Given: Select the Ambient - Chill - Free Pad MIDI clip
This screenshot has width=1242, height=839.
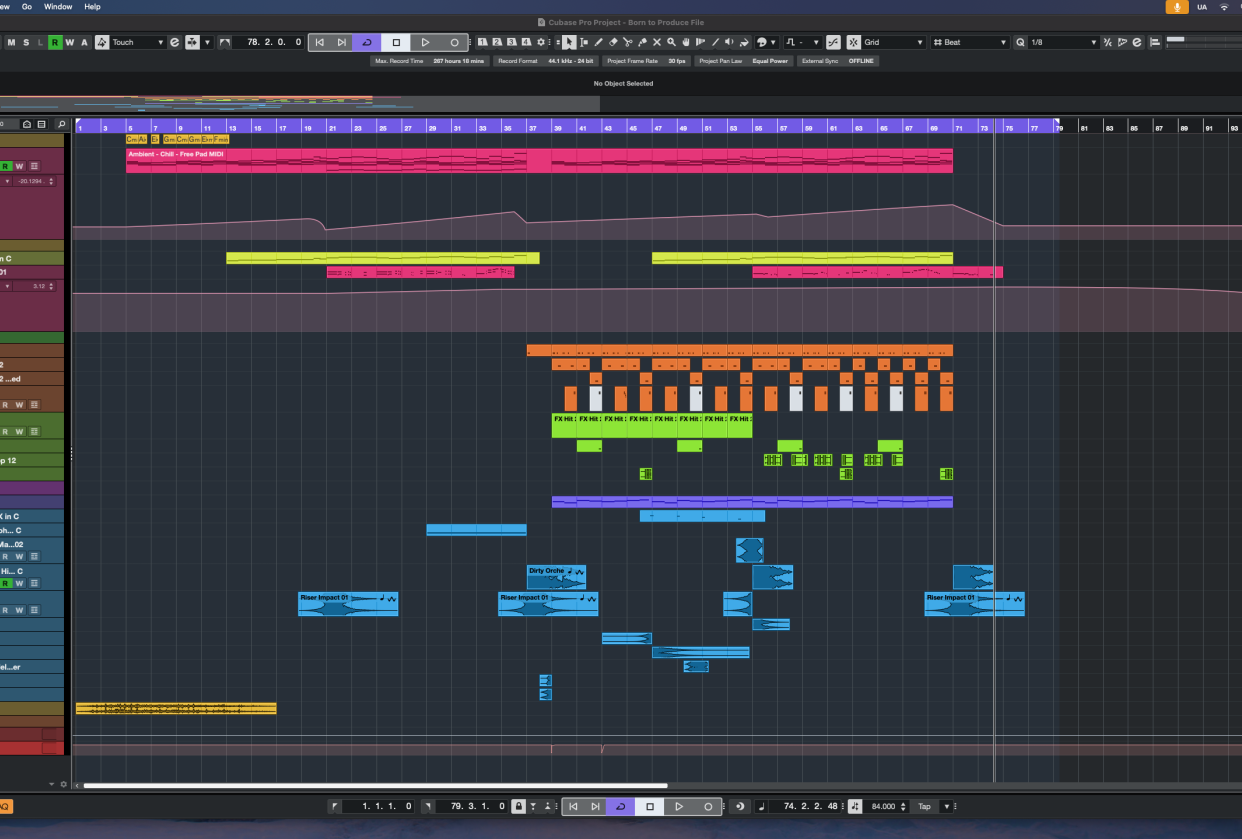Looking at the screenshot, I should point(539,160).
